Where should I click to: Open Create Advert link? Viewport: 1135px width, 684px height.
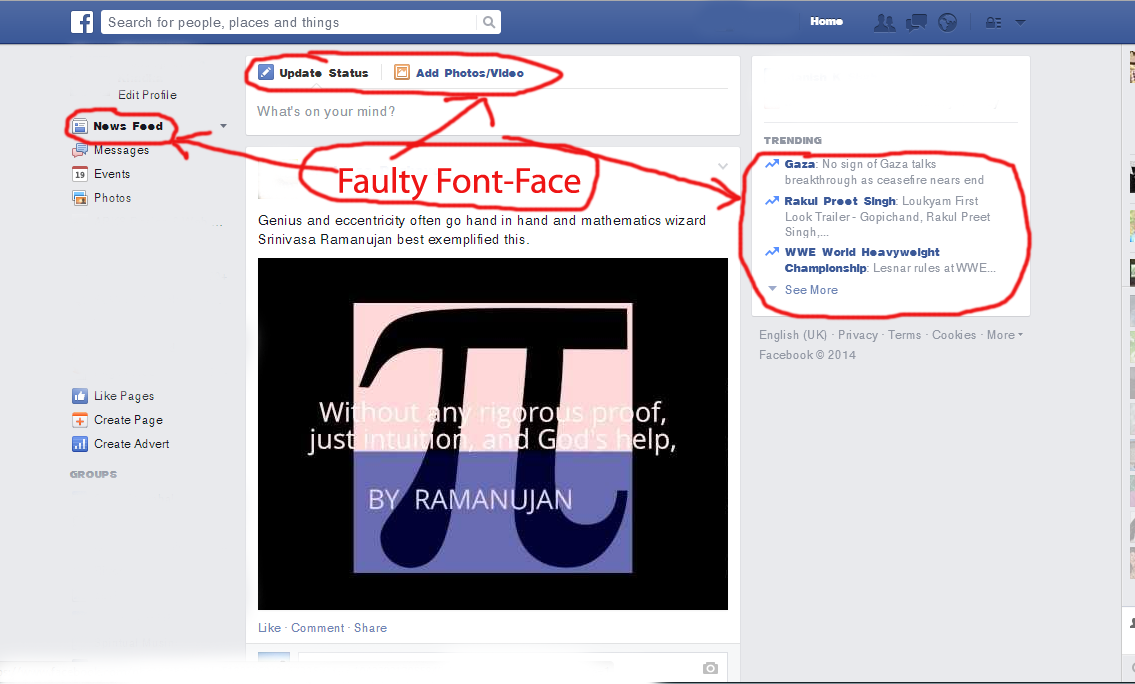click(132, 444)
